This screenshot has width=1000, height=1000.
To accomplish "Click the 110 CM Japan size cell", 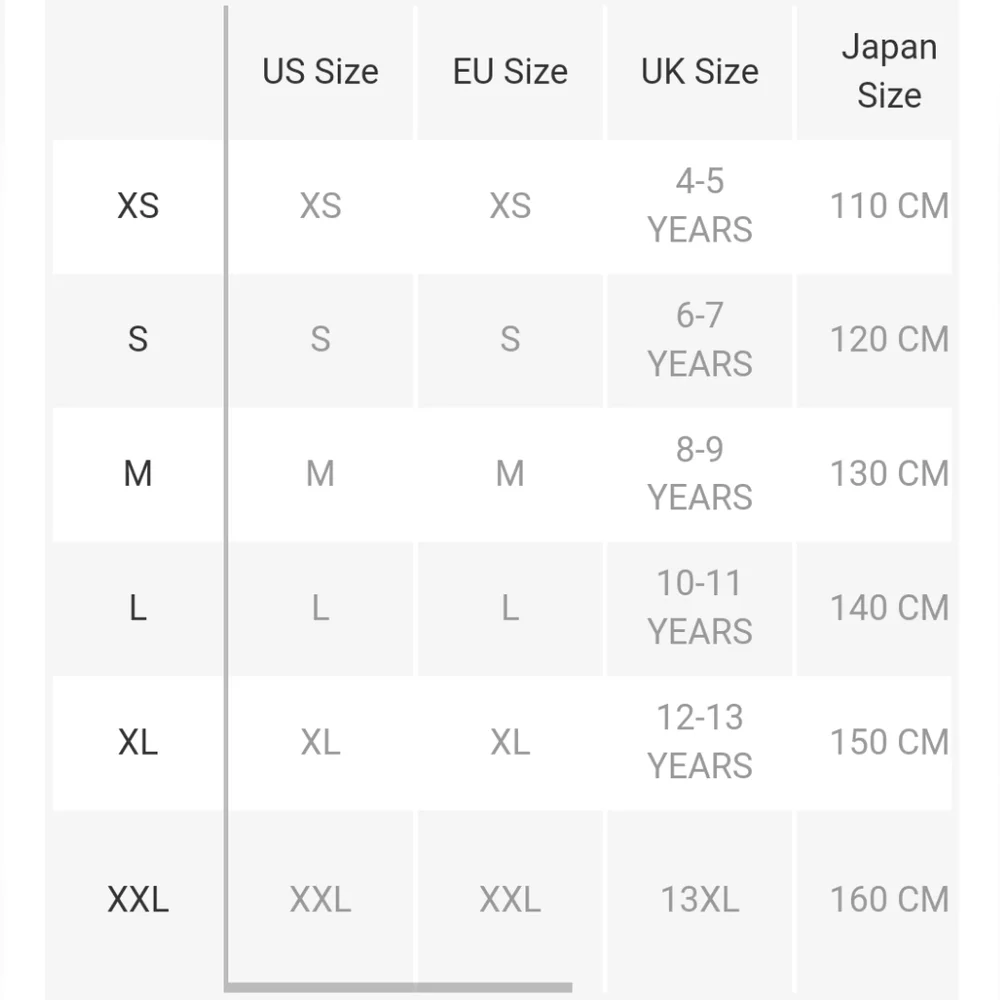I will click(889, 206).
